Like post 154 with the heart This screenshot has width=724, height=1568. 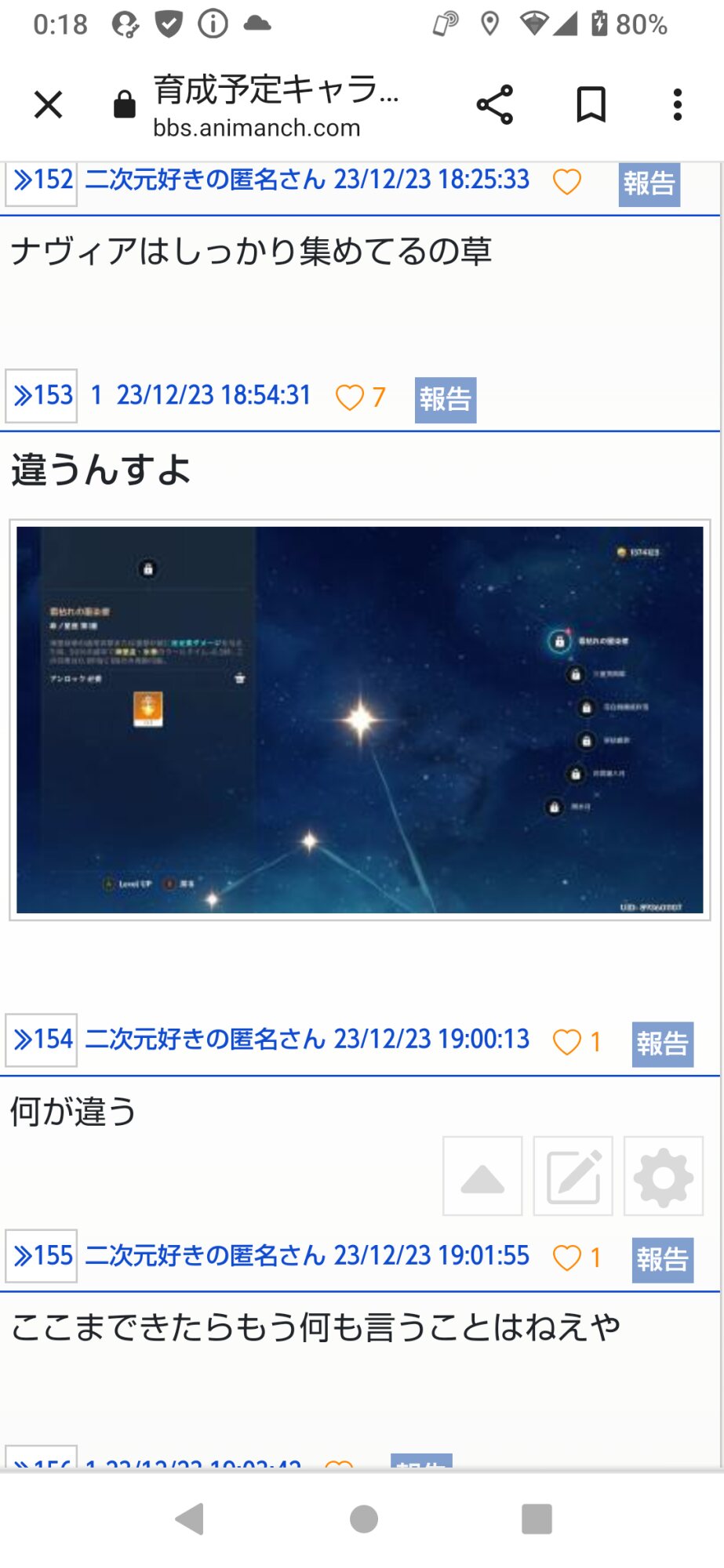pyautogui.click(x=567, y=1041)
